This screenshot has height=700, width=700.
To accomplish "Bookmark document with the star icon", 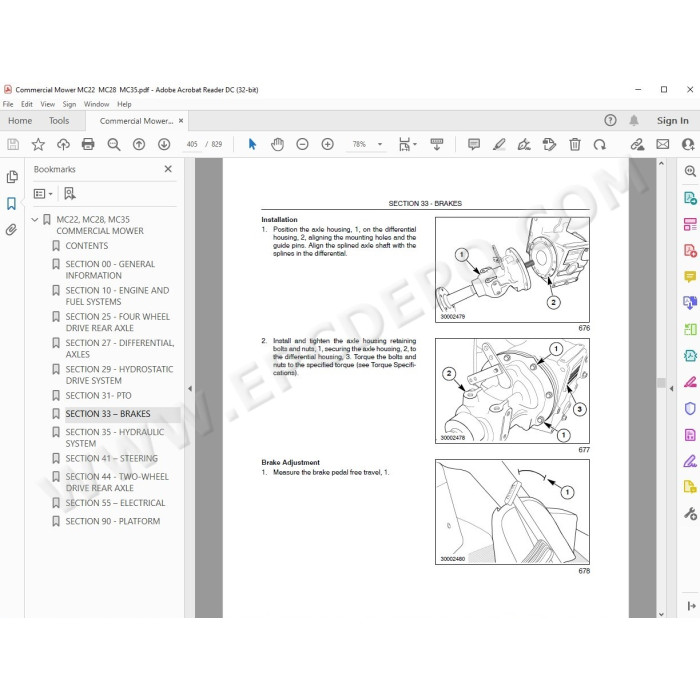I will [x=38, y=144].
